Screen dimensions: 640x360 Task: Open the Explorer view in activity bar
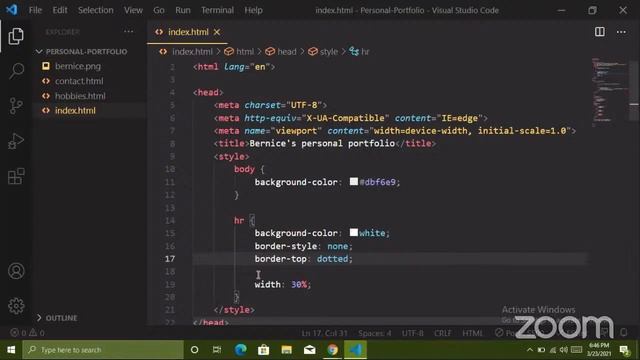click(x=16, y=36)
